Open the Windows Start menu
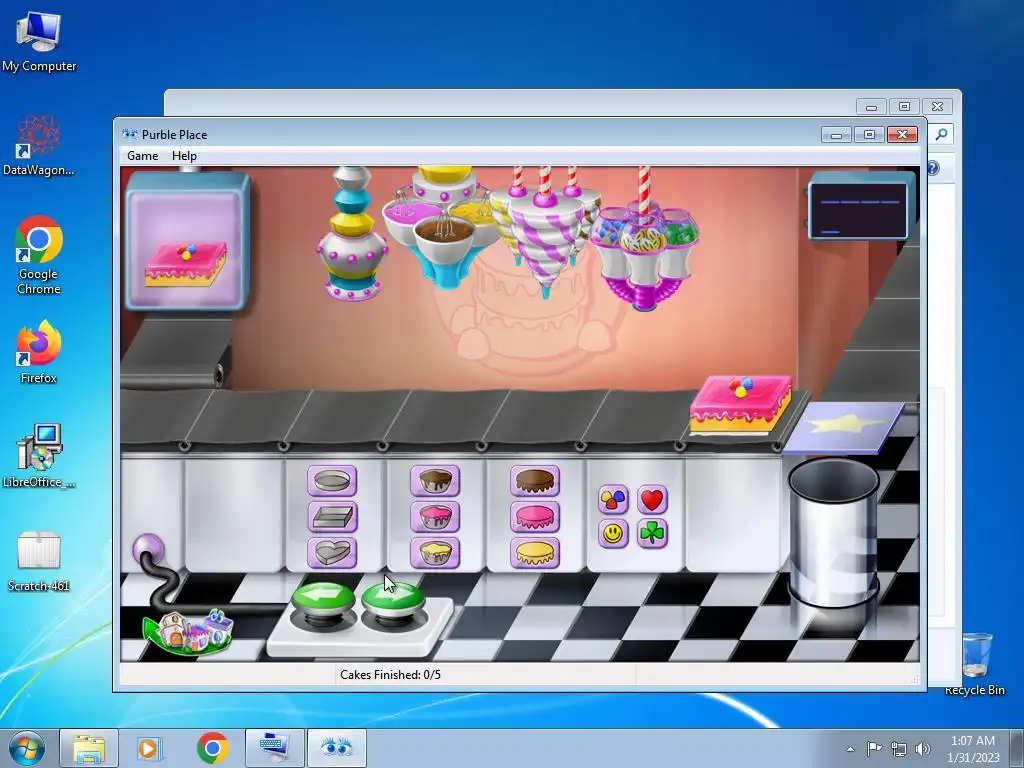 coord(26,748)
